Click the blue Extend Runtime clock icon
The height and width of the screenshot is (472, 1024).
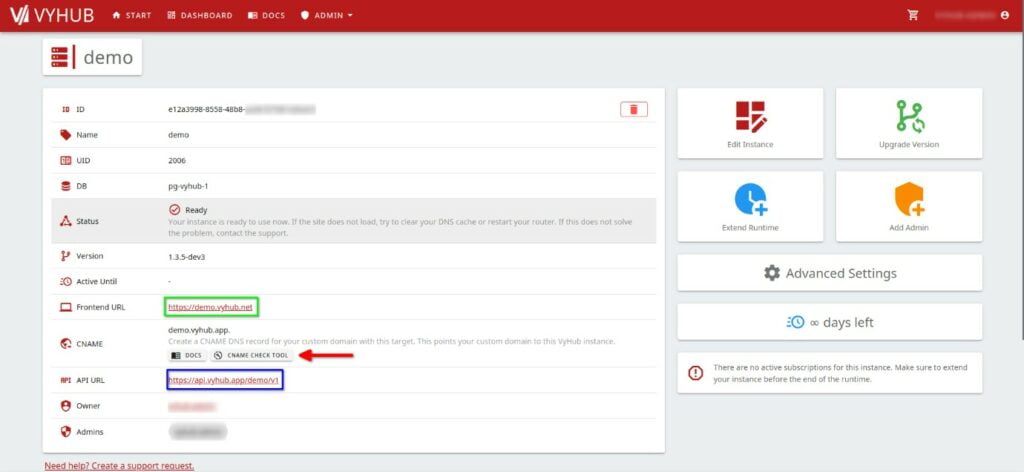(751, 200)
